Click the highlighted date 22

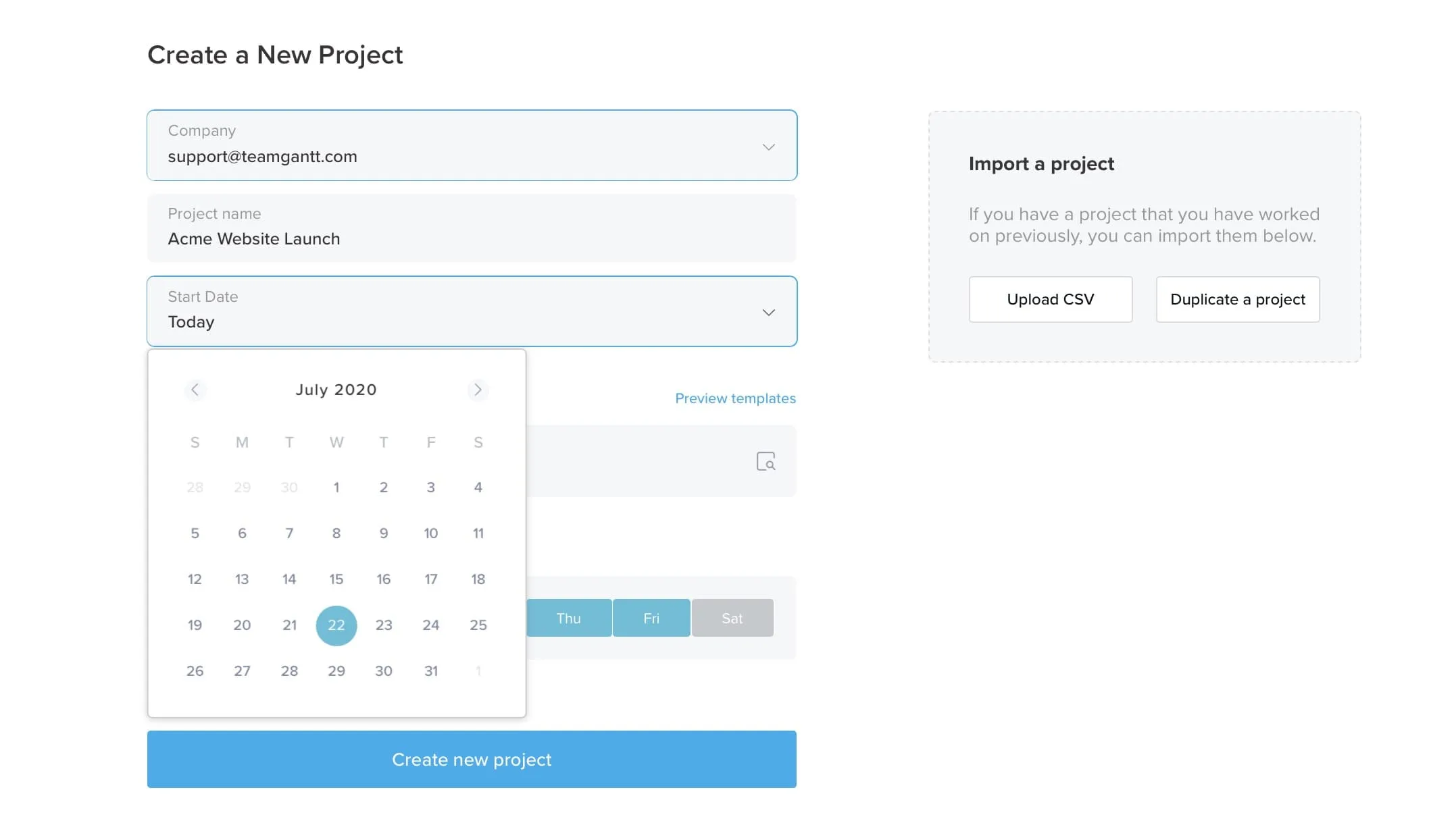(x=336, y=625)
